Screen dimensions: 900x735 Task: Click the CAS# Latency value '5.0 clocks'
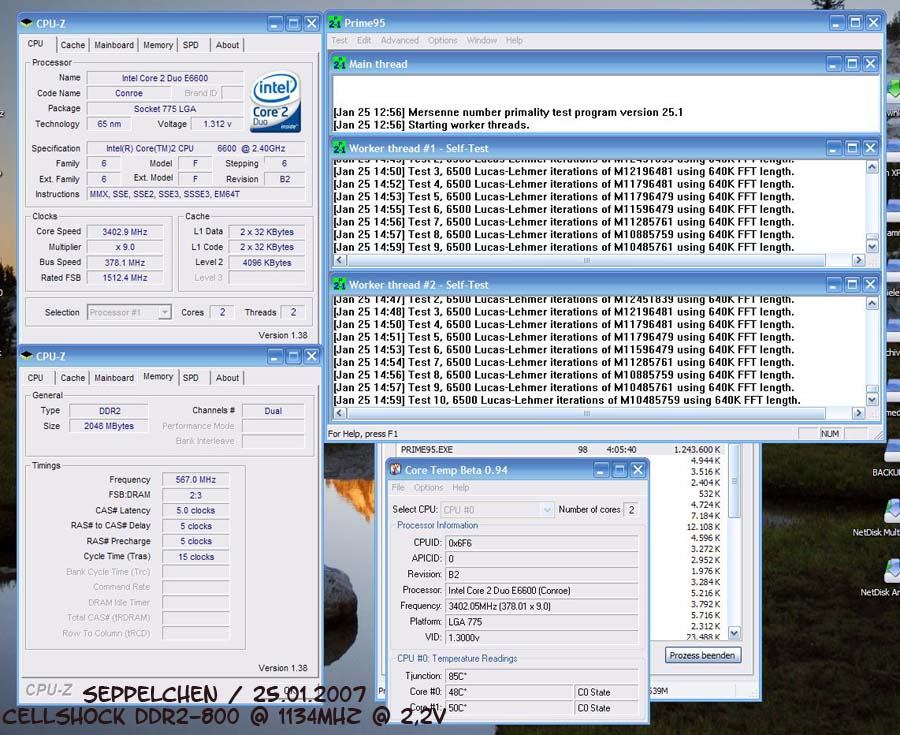(196, 510)
